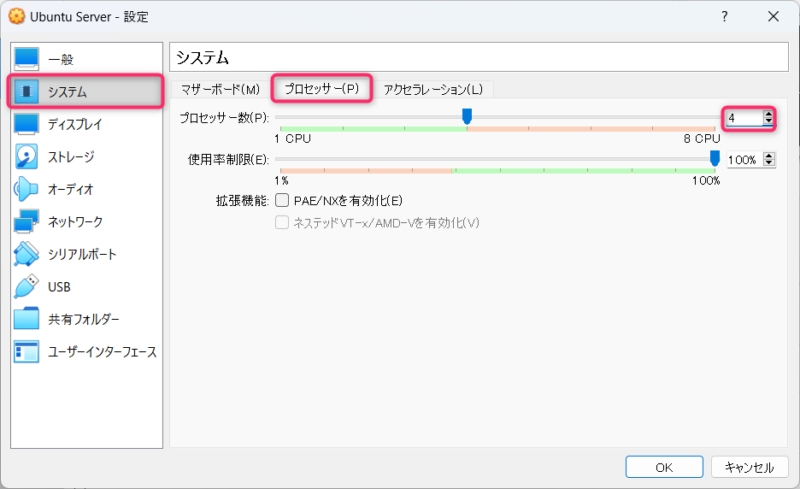The image size is (800, 489).
Task: Click the システム category label in sidebar
Action: point(67,92)
